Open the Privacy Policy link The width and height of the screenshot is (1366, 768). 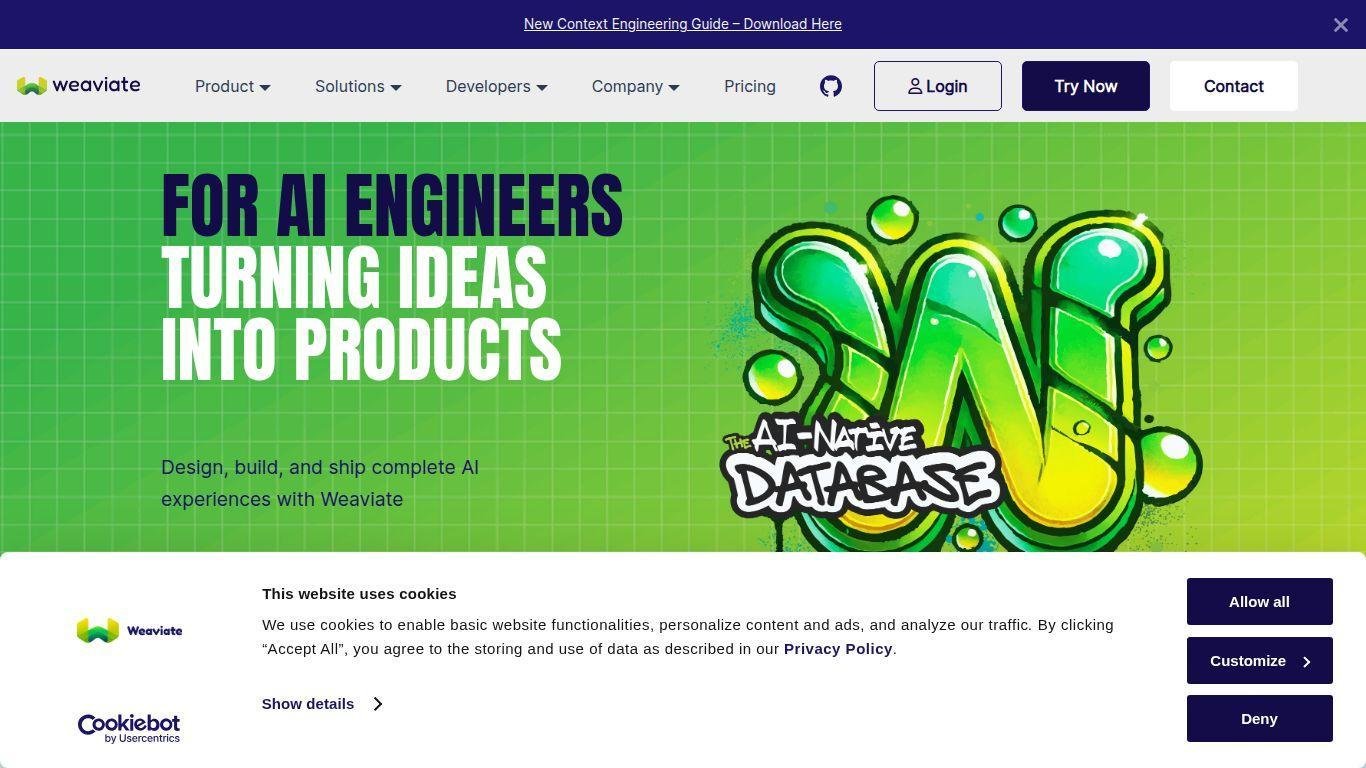(837, 649)
